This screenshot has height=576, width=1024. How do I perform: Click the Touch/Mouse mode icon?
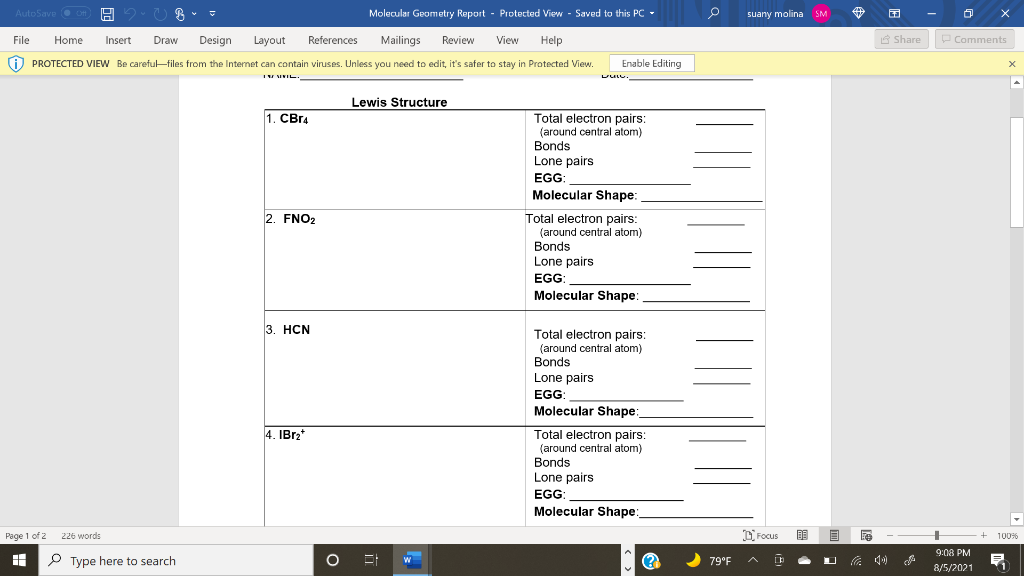coord(180,13)
